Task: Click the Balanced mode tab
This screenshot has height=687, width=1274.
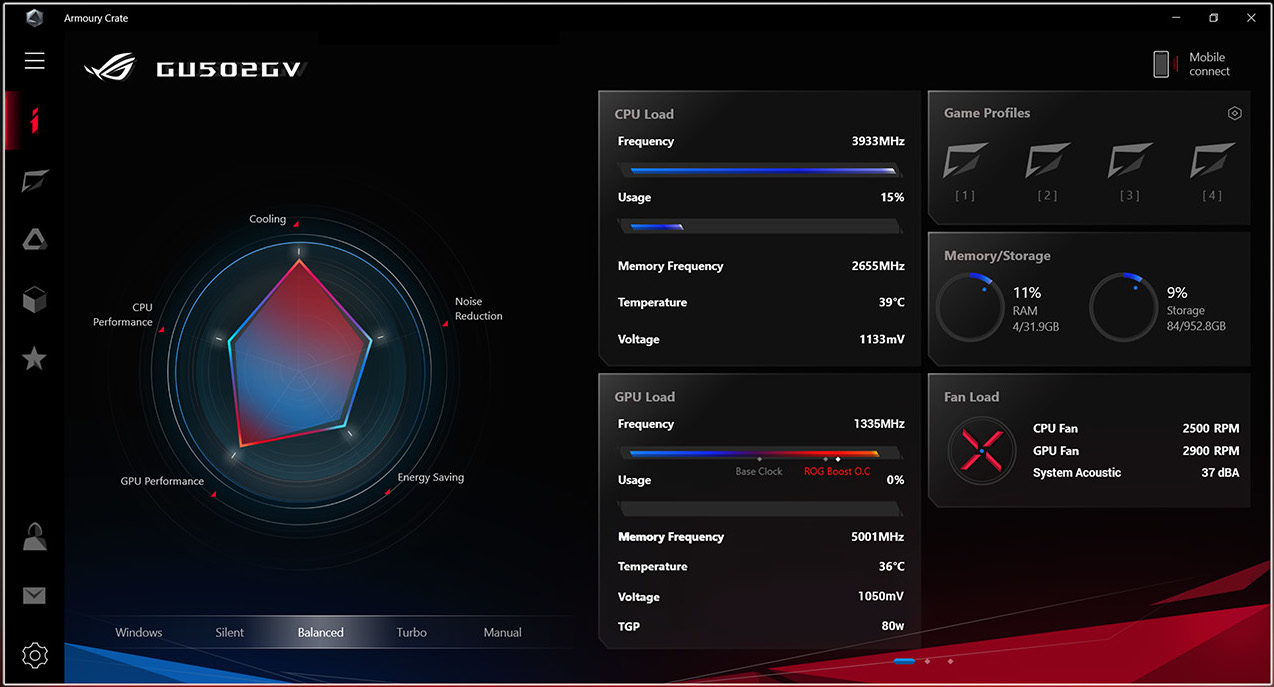Action: coord(320,632)
